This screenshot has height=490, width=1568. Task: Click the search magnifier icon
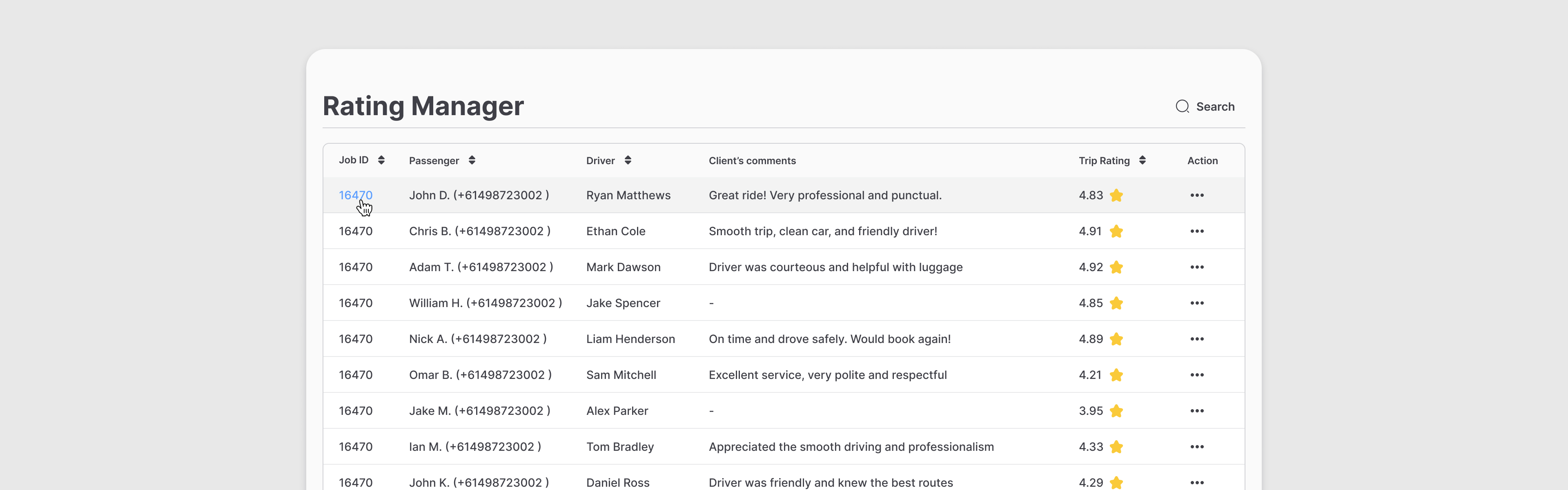tap(1182, 107)
